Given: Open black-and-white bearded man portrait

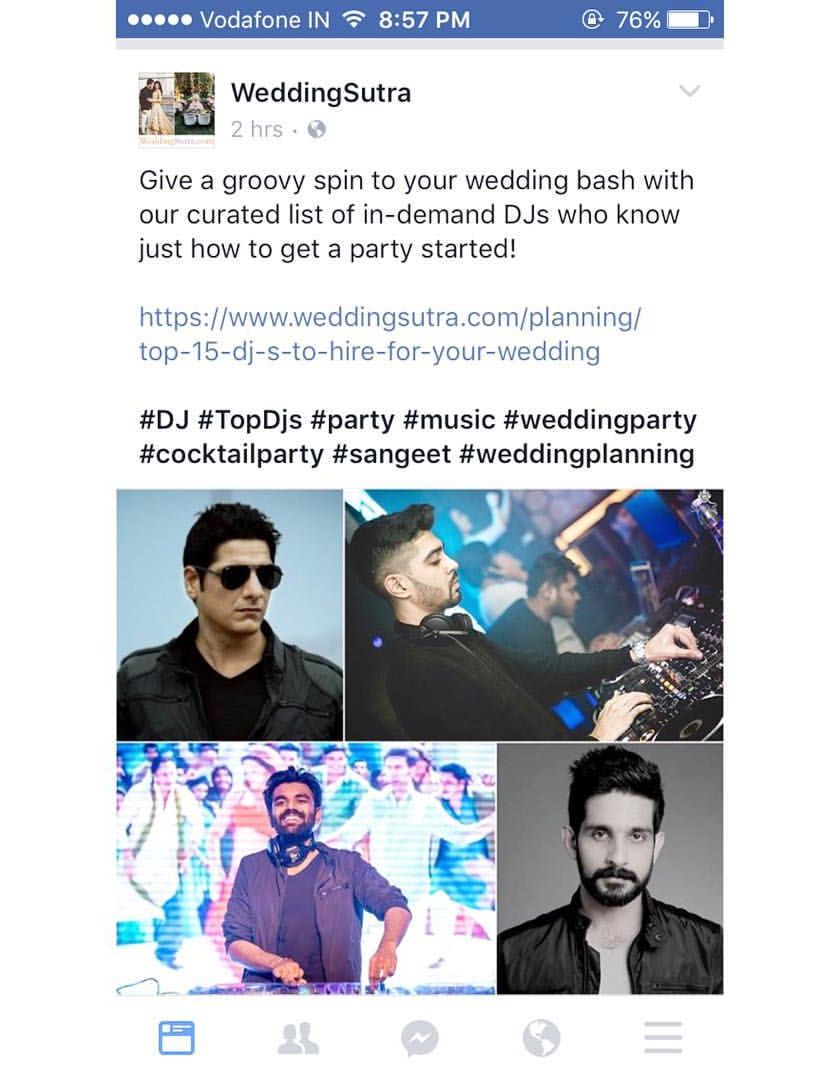Looking at the screenshot, I should coord(610,869).
